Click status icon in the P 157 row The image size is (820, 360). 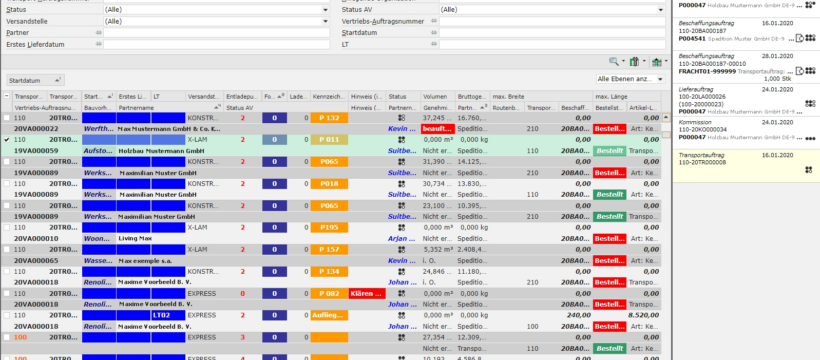tap(402, 250)
